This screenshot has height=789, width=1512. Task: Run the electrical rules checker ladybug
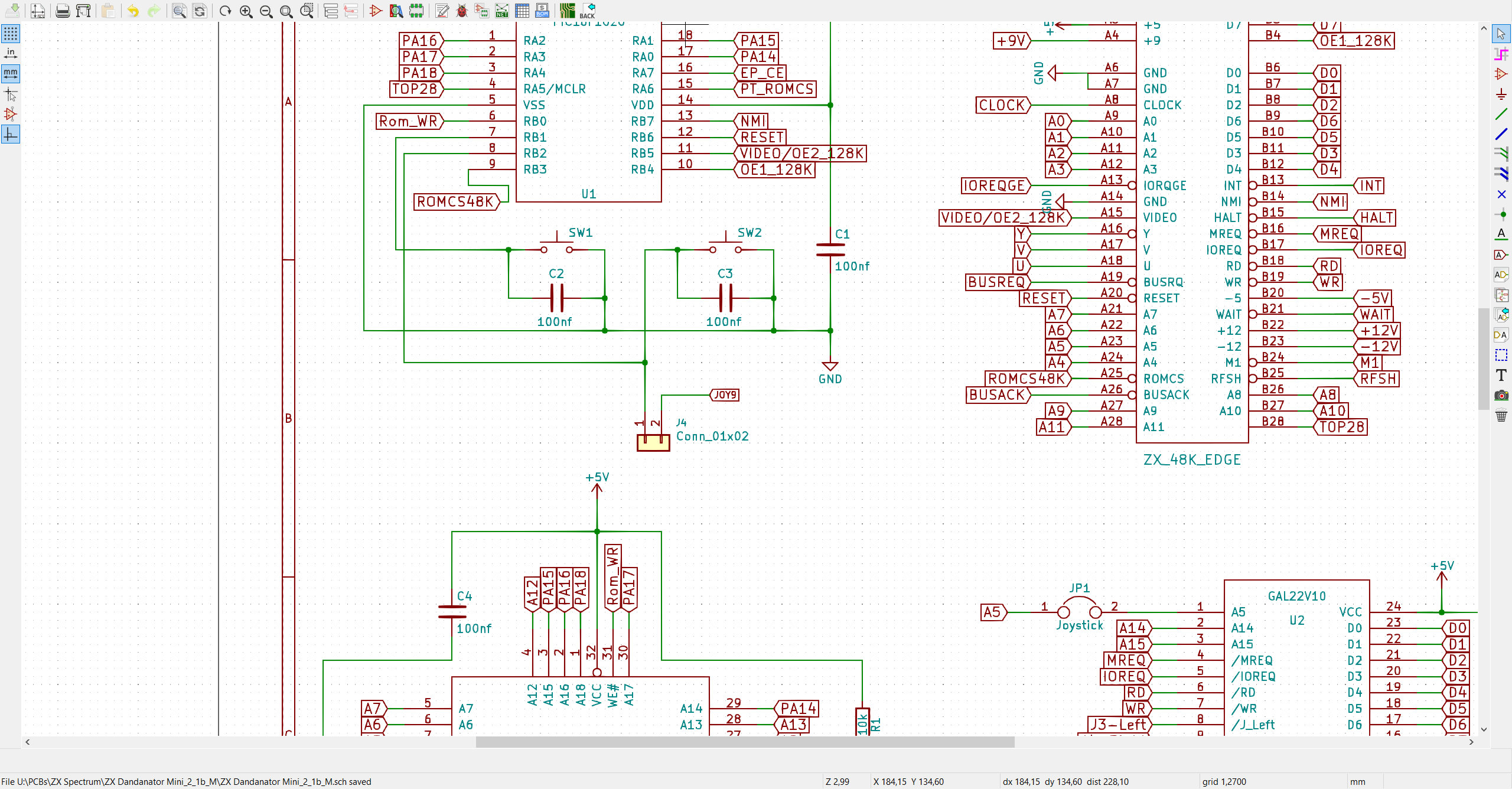(462, 11)
